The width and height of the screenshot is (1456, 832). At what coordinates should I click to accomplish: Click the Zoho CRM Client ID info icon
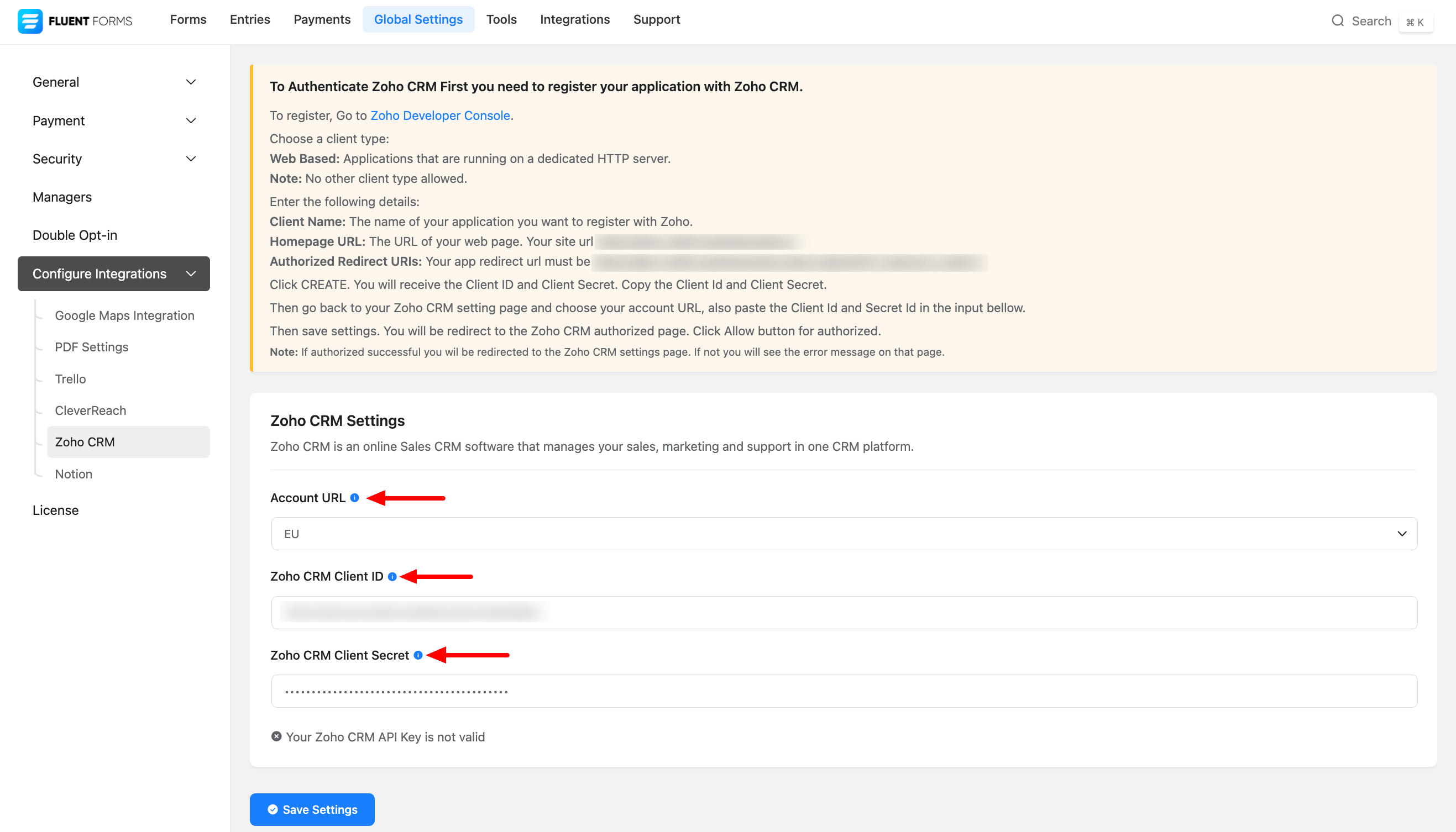pos(392,577)
